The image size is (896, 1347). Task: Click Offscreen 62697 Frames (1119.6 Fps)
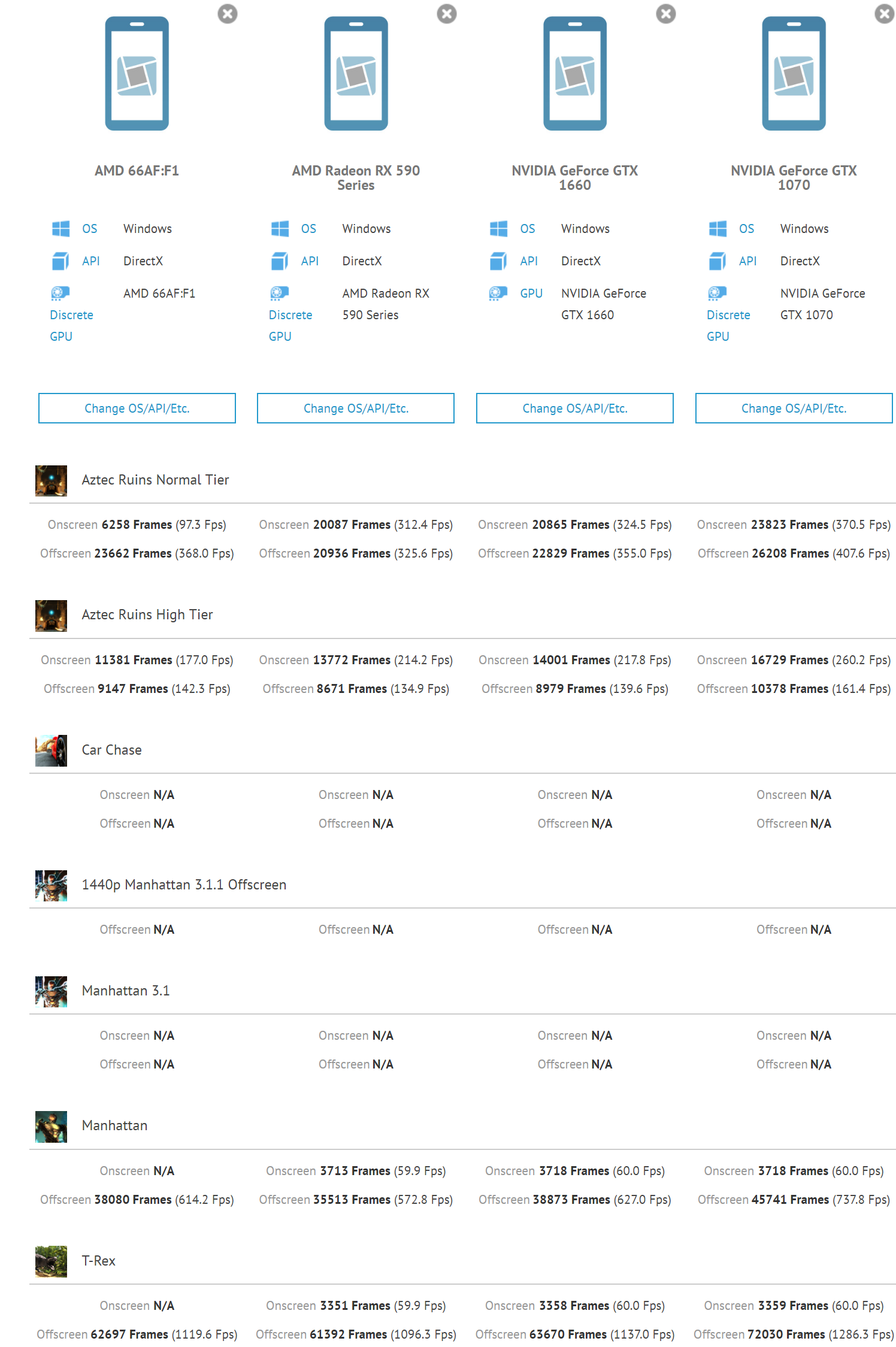137,1334
